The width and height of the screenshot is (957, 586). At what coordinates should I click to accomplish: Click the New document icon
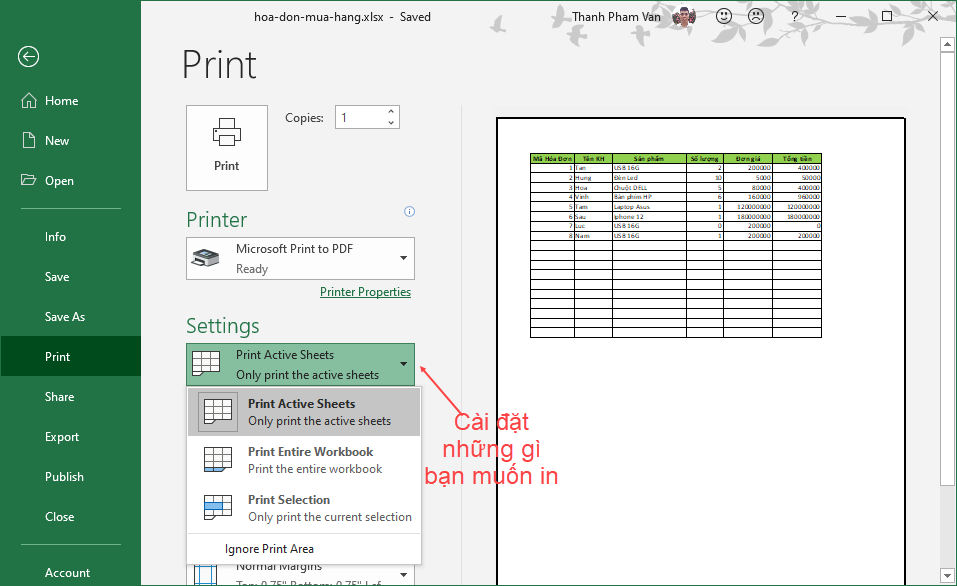(x=29, y=140)
